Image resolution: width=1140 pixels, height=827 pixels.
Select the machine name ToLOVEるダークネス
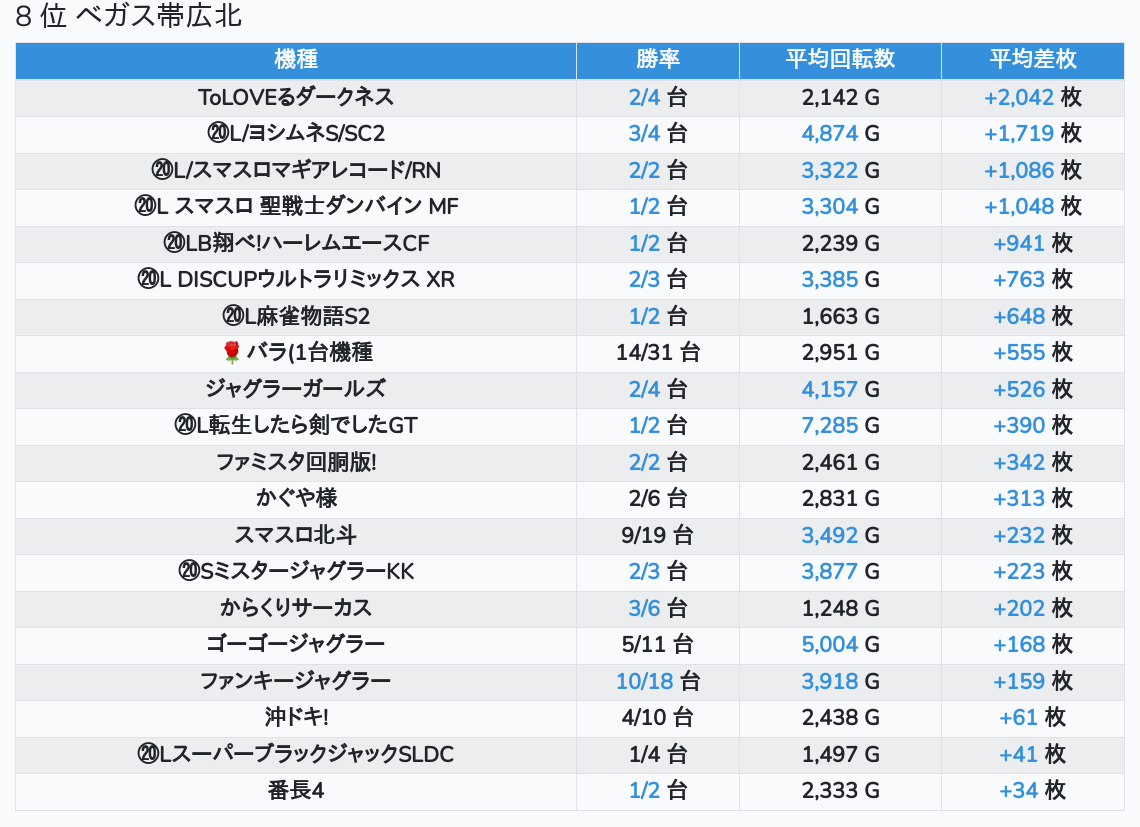[296, 97]
